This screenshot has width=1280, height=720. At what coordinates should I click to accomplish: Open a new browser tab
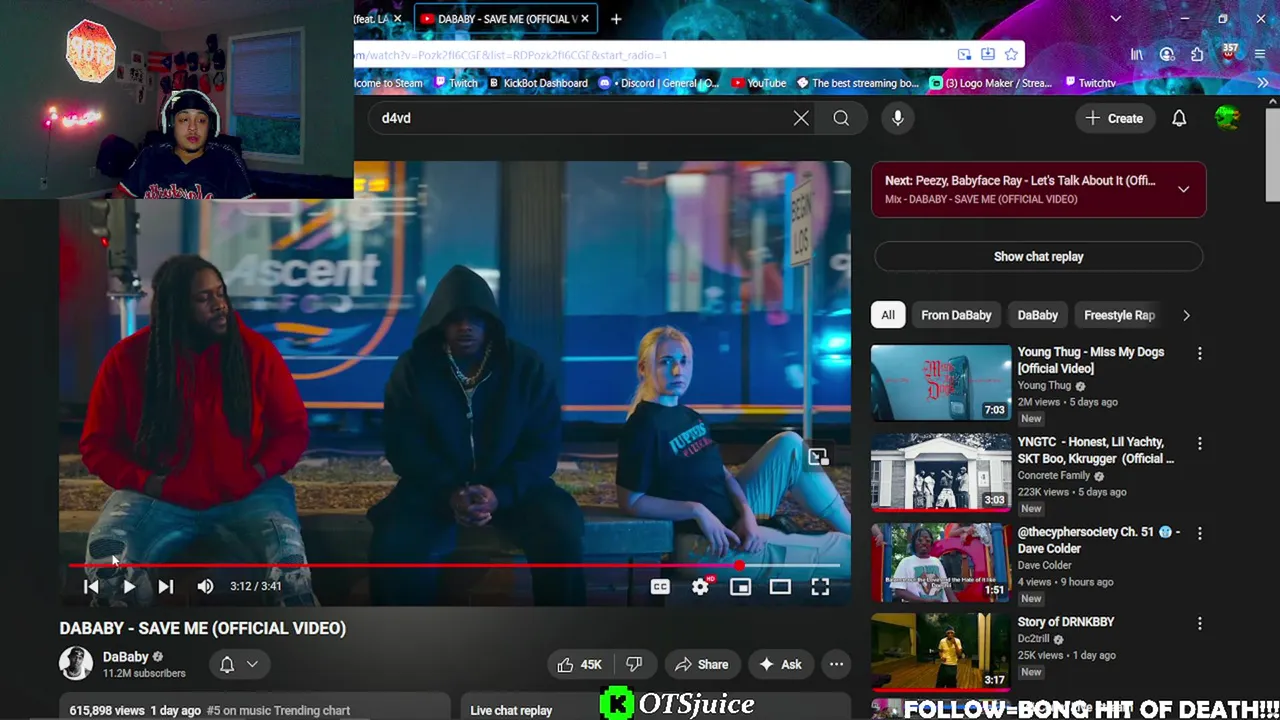pos(616,19)
